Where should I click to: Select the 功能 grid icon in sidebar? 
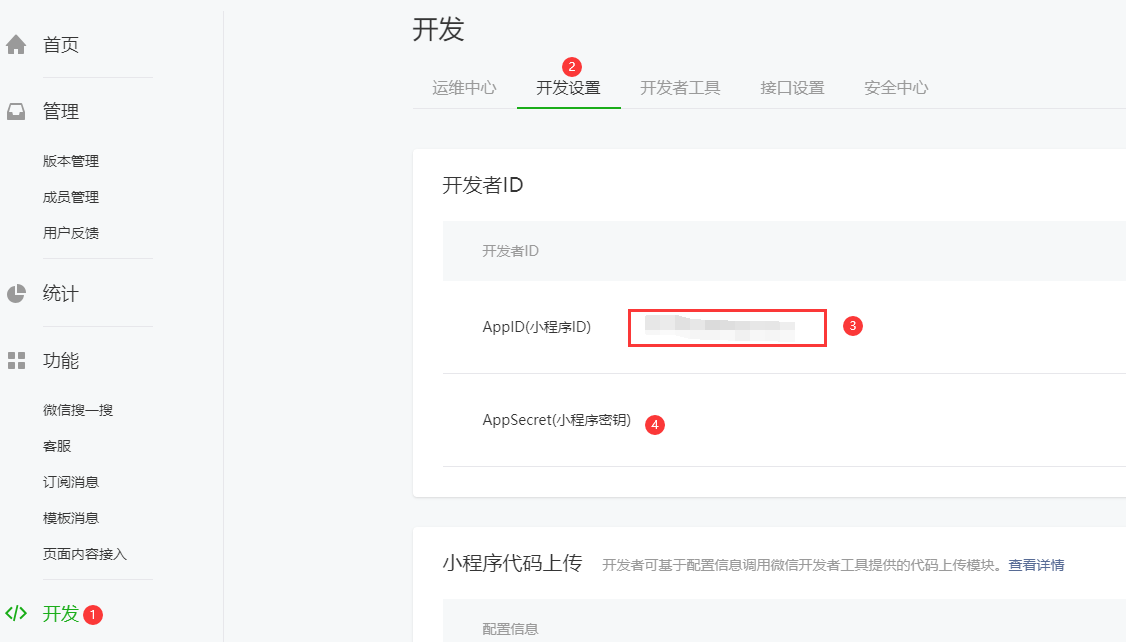tap(14, 361)
